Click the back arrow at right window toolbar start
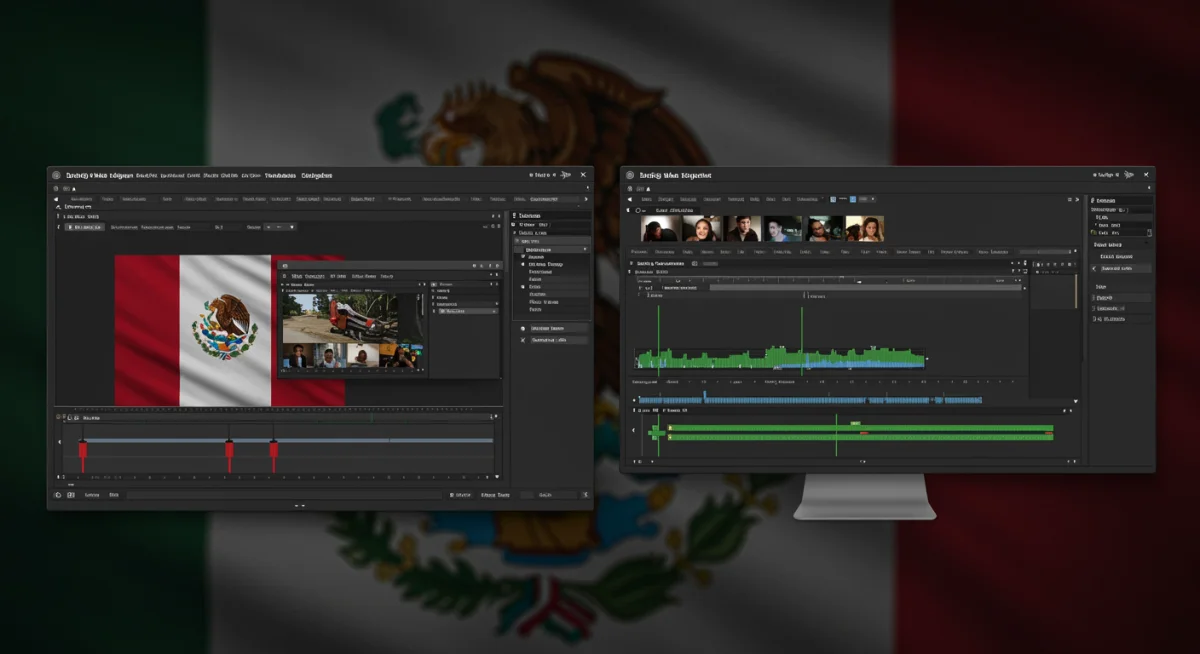 pyautogui.click(x=630, y=198)
